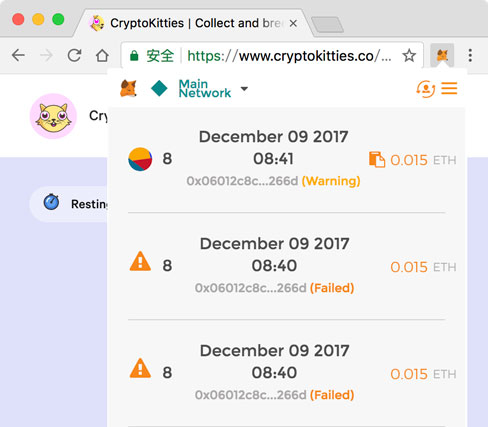Copy transaction hash of 08:41 transaction
The width and height of the screenshot is (488, 427).
[x=377, y=159]
